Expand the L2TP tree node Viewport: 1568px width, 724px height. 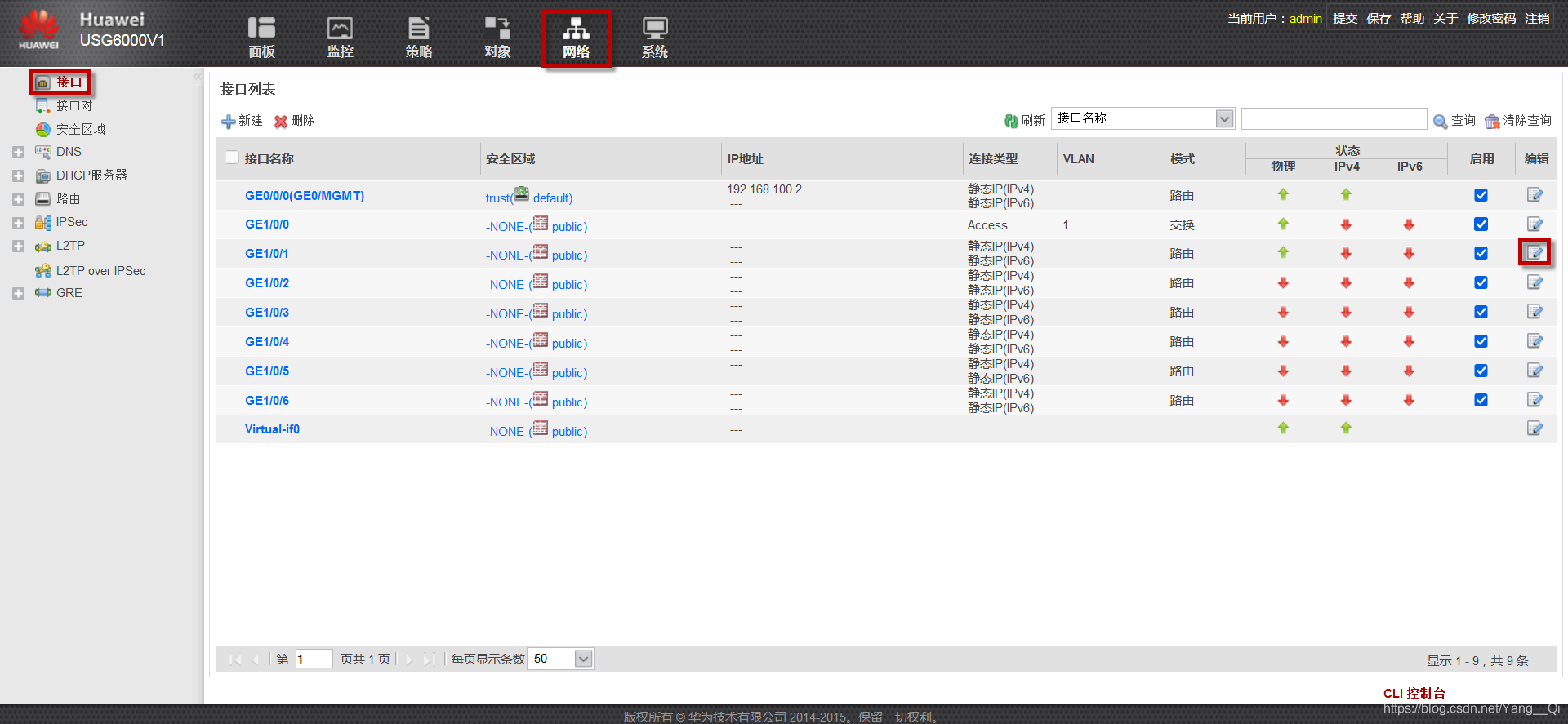18,246
